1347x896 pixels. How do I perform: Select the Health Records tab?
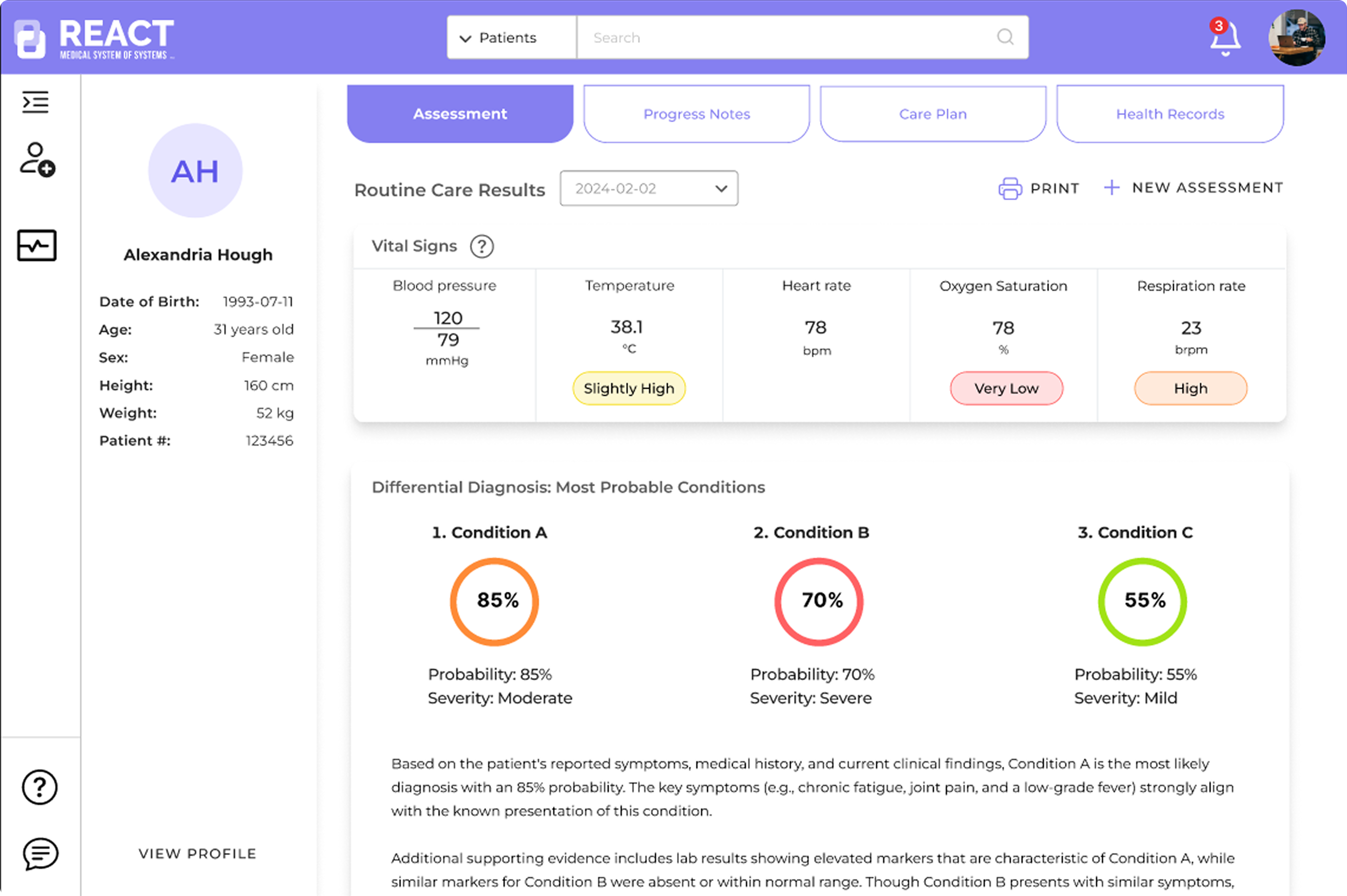pos(1170,114)
